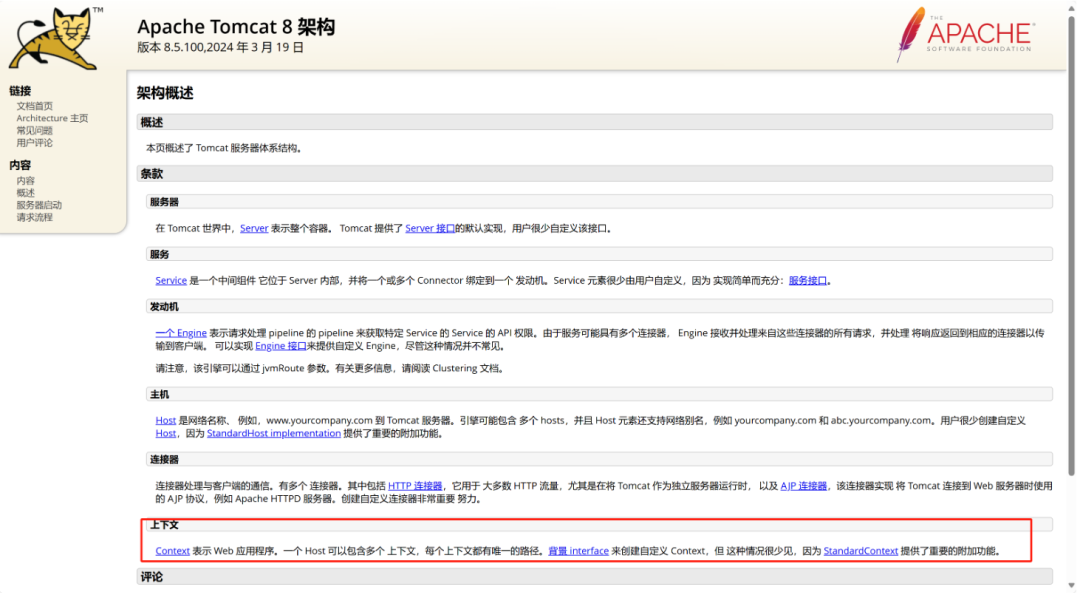Click the scrollbar down arrow
Image resolution: width=1080 pixels, height=595 pixels.
point(1071,587)
